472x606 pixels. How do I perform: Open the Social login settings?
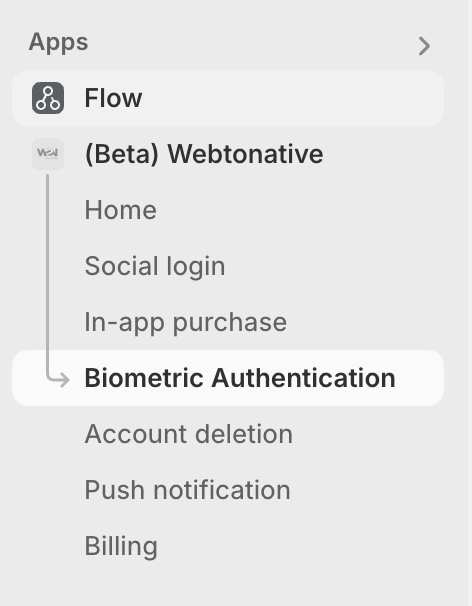tap(155, 266)
